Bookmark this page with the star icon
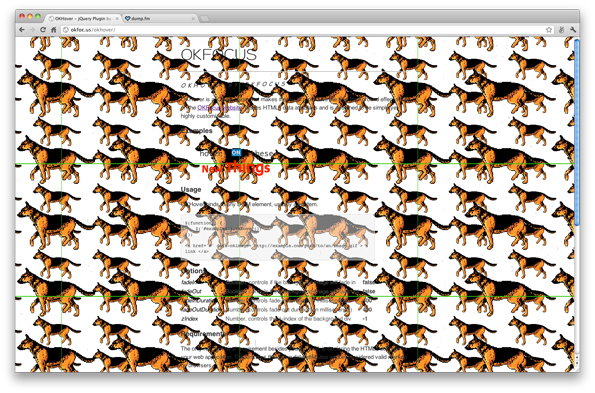Screen dimensions: 595x393 pyautogui.click(x=549, y=30)
